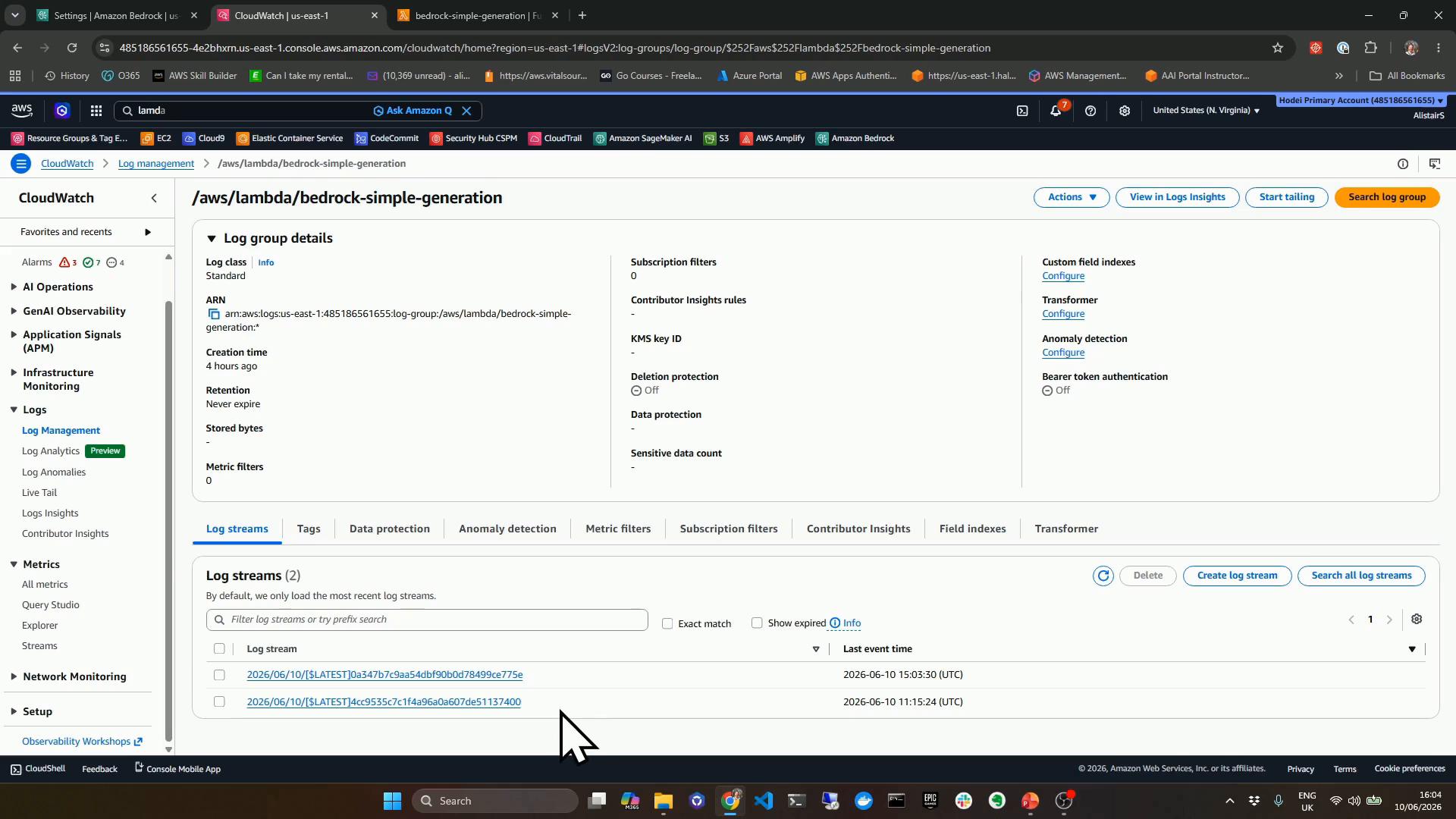This screenshot has width=1456, height=819.
Task: Open the Subscription filters tab
Action: tap(729, 529)
